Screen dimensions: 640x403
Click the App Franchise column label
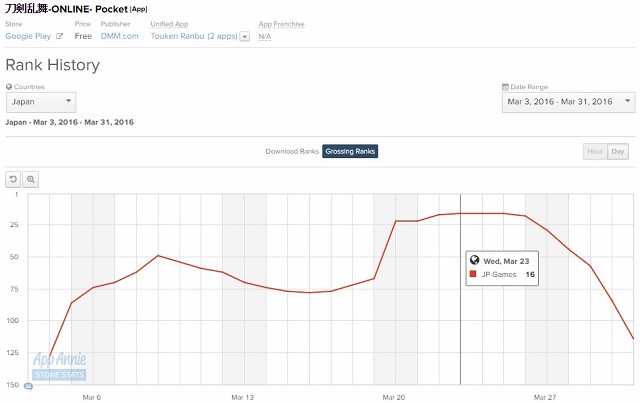pos(282,24)
